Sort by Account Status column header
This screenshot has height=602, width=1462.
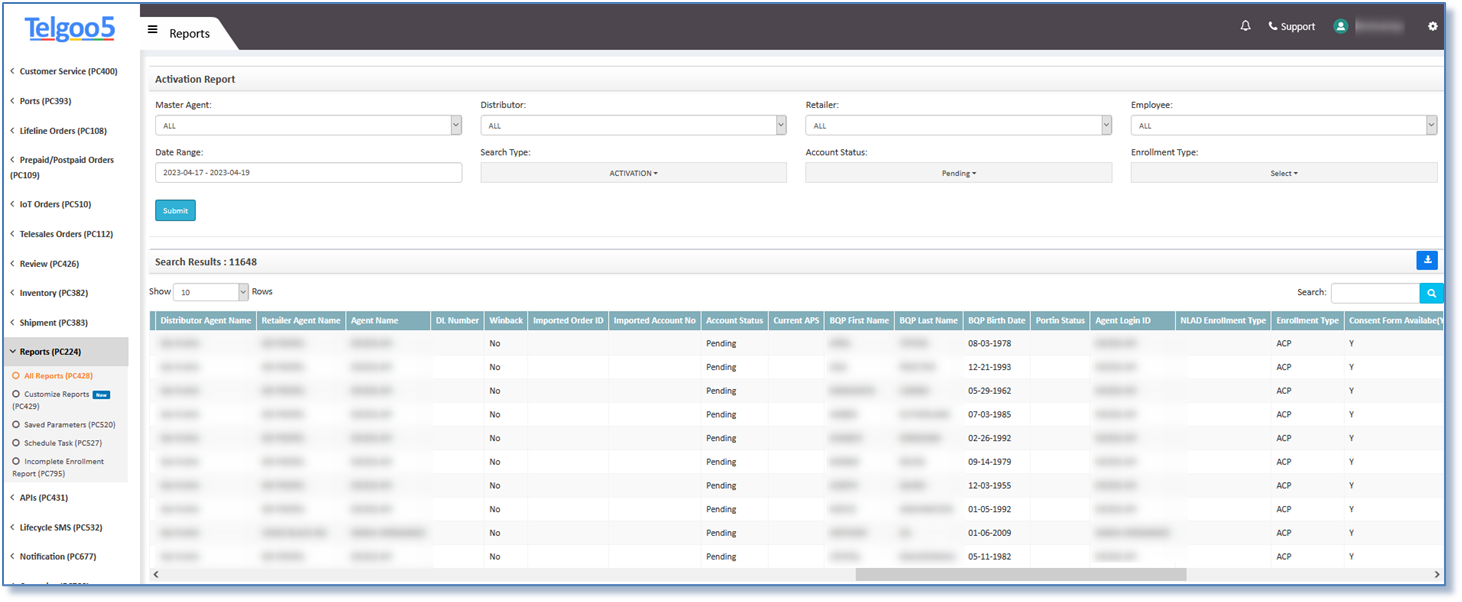[735, 321]
